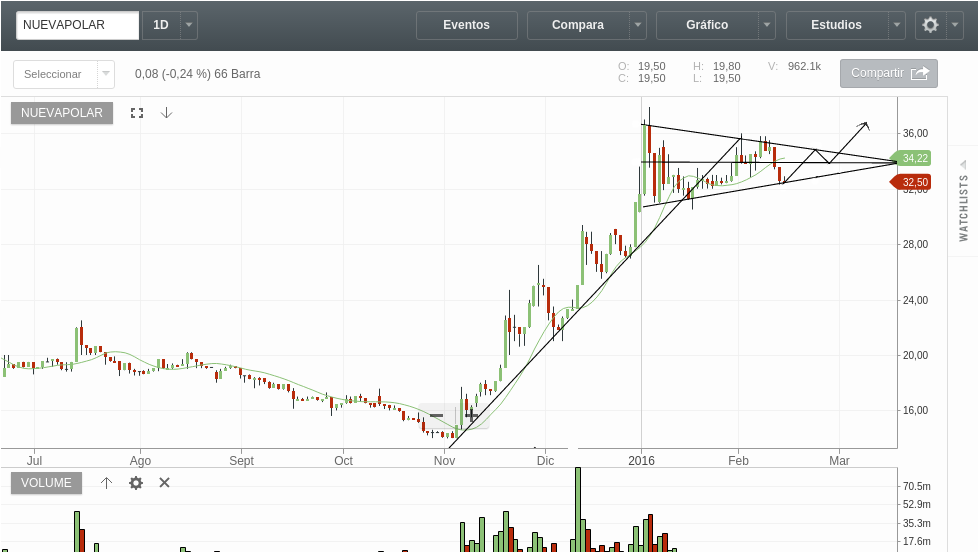Zoom in with the chart plus button
Image resolution: width=979 pixels, height=552 pixels.
(471, 415)
